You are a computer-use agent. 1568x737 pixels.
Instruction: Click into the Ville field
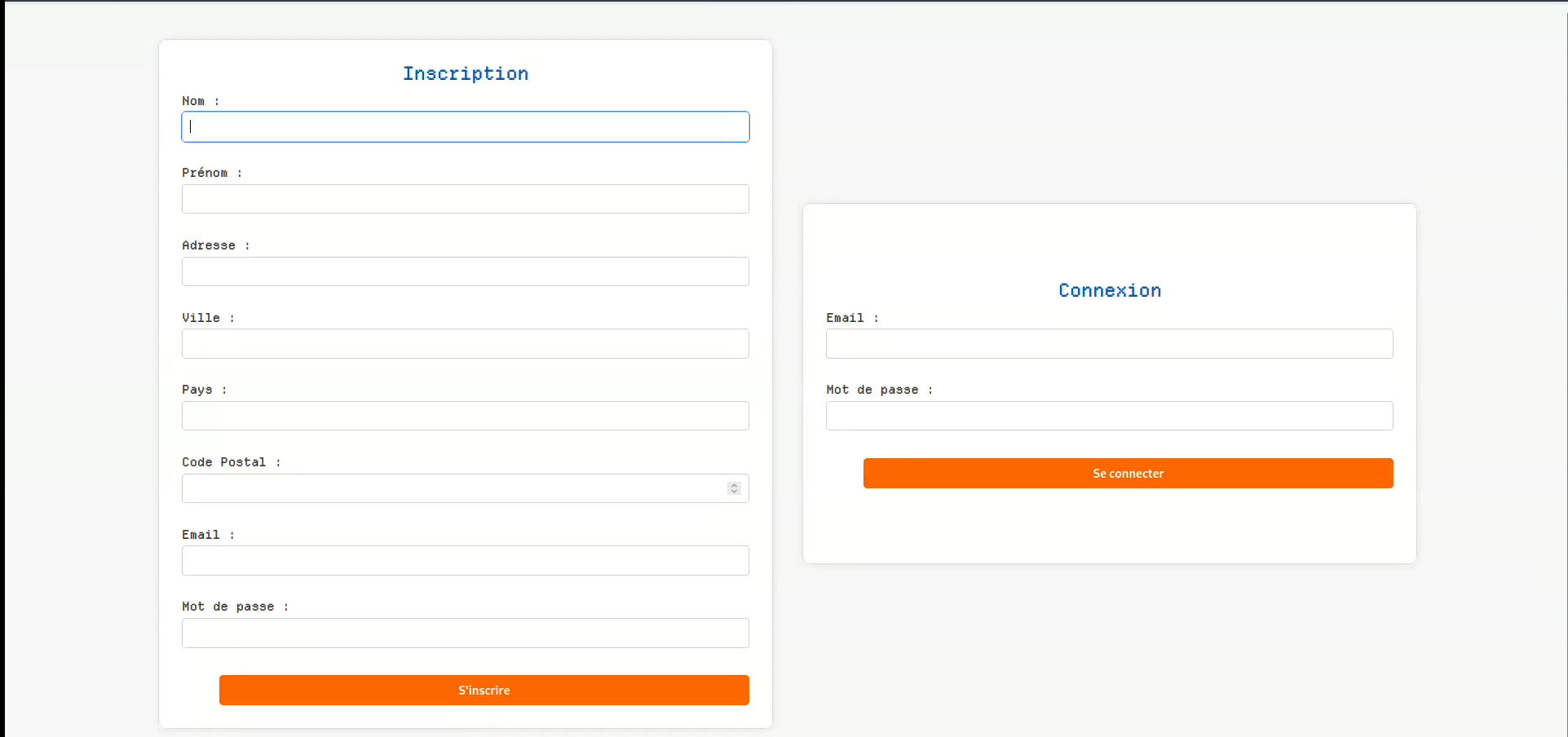[x=465, y=344]
